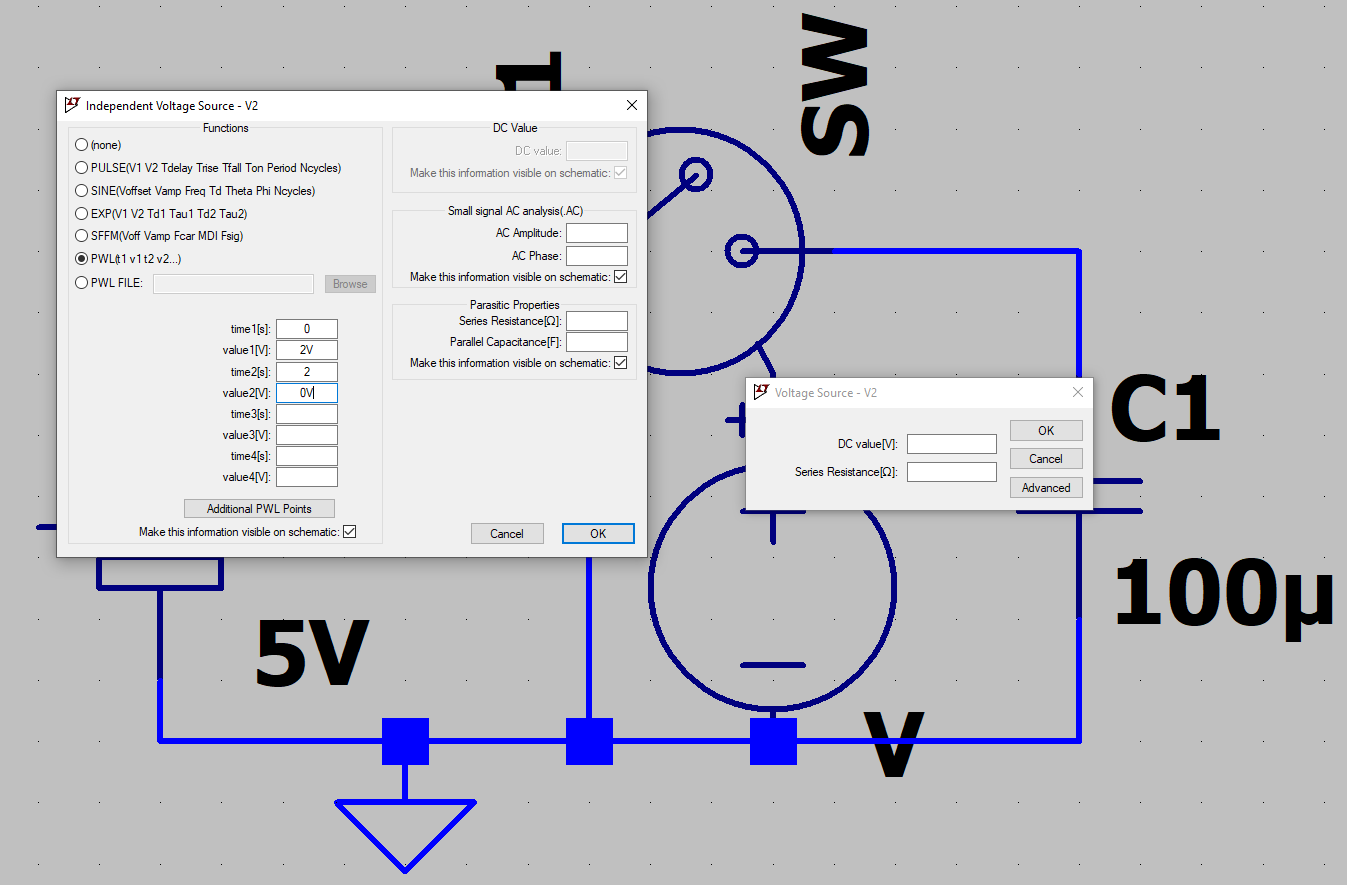Click into the AC Amplitude field
1347x885 pixels.
[x=596, y=233]
